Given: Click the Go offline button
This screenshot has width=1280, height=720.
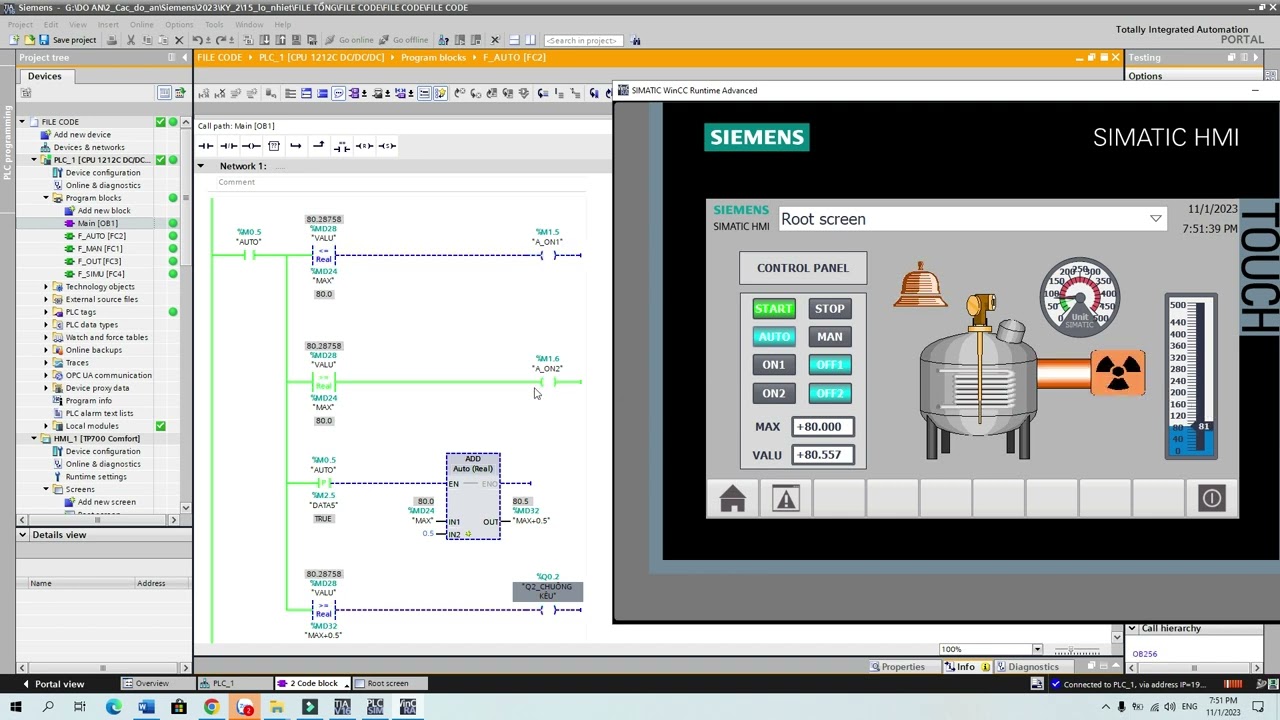Looking at the screenshot, I should 403,40.
